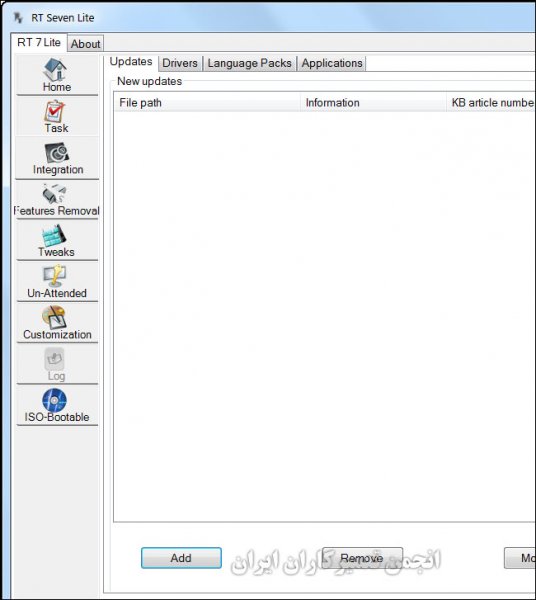Click the ISO-Bootable disc icon

click(54, 400)
